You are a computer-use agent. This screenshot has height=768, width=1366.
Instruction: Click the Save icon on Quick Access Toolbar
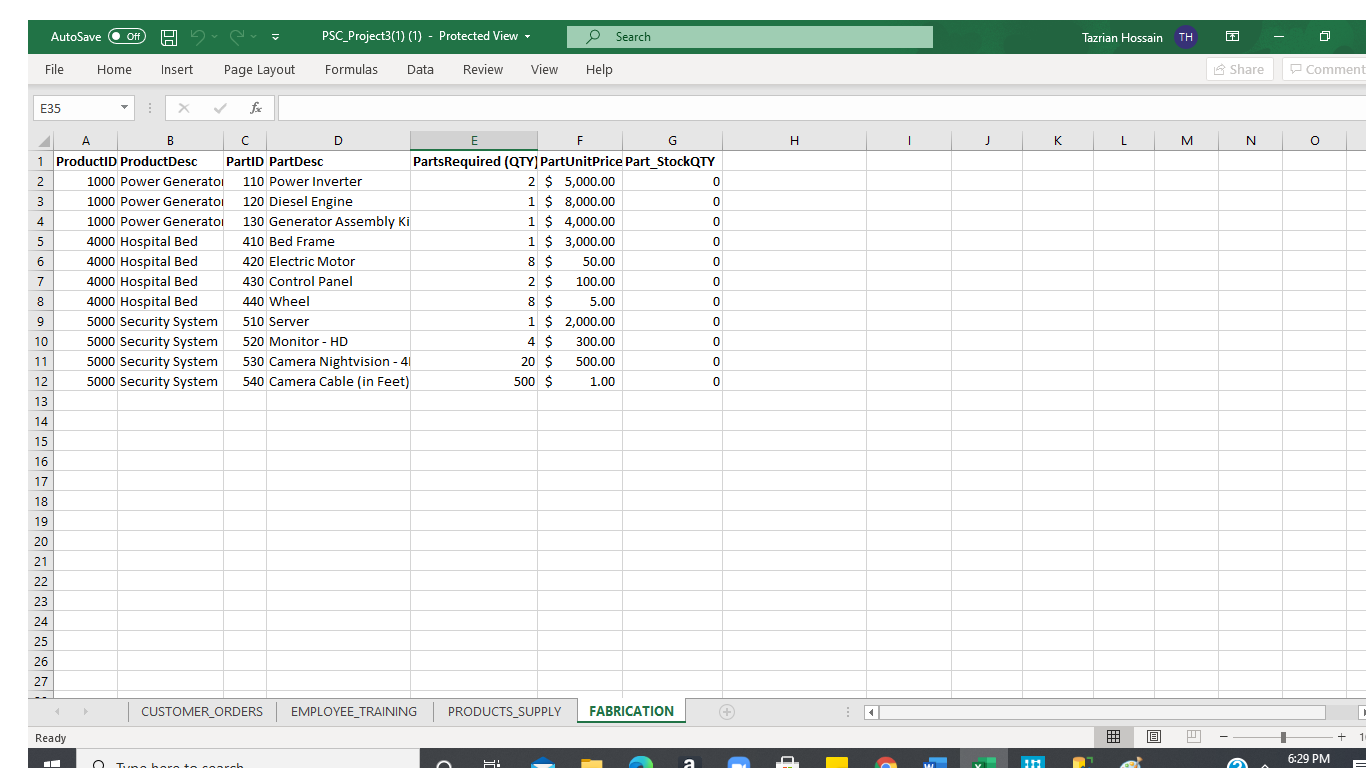click(168, 36)
